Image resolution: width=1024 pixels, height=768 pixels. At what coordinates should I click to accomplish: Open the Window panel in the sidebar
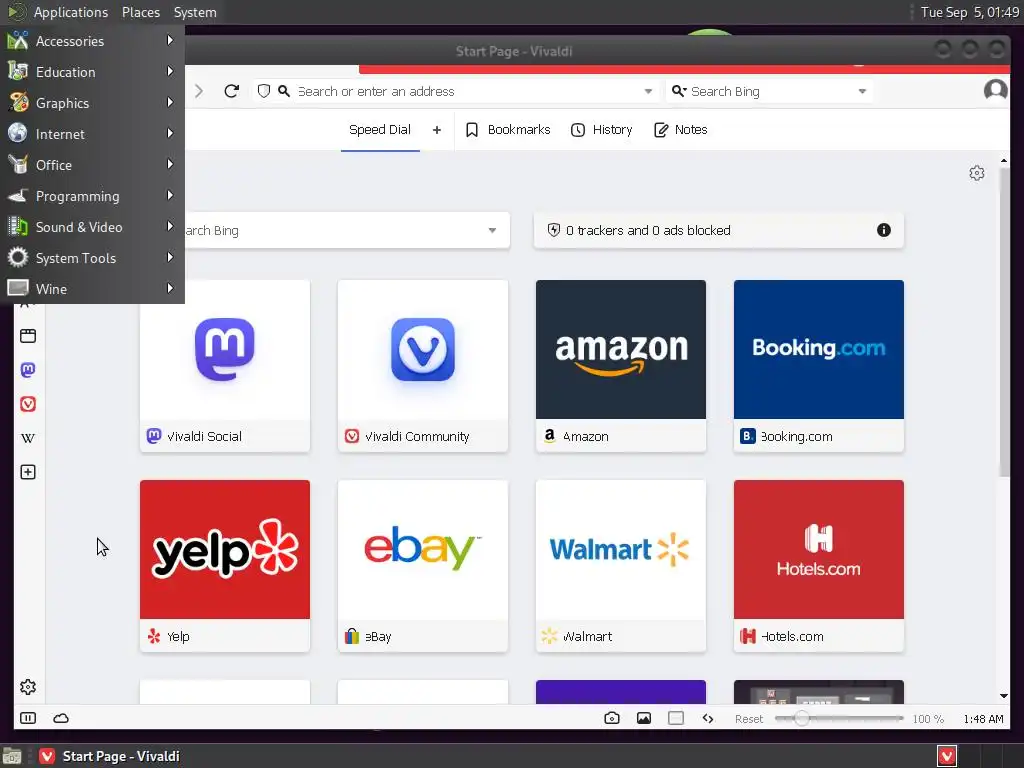click(x=28, y=336)
